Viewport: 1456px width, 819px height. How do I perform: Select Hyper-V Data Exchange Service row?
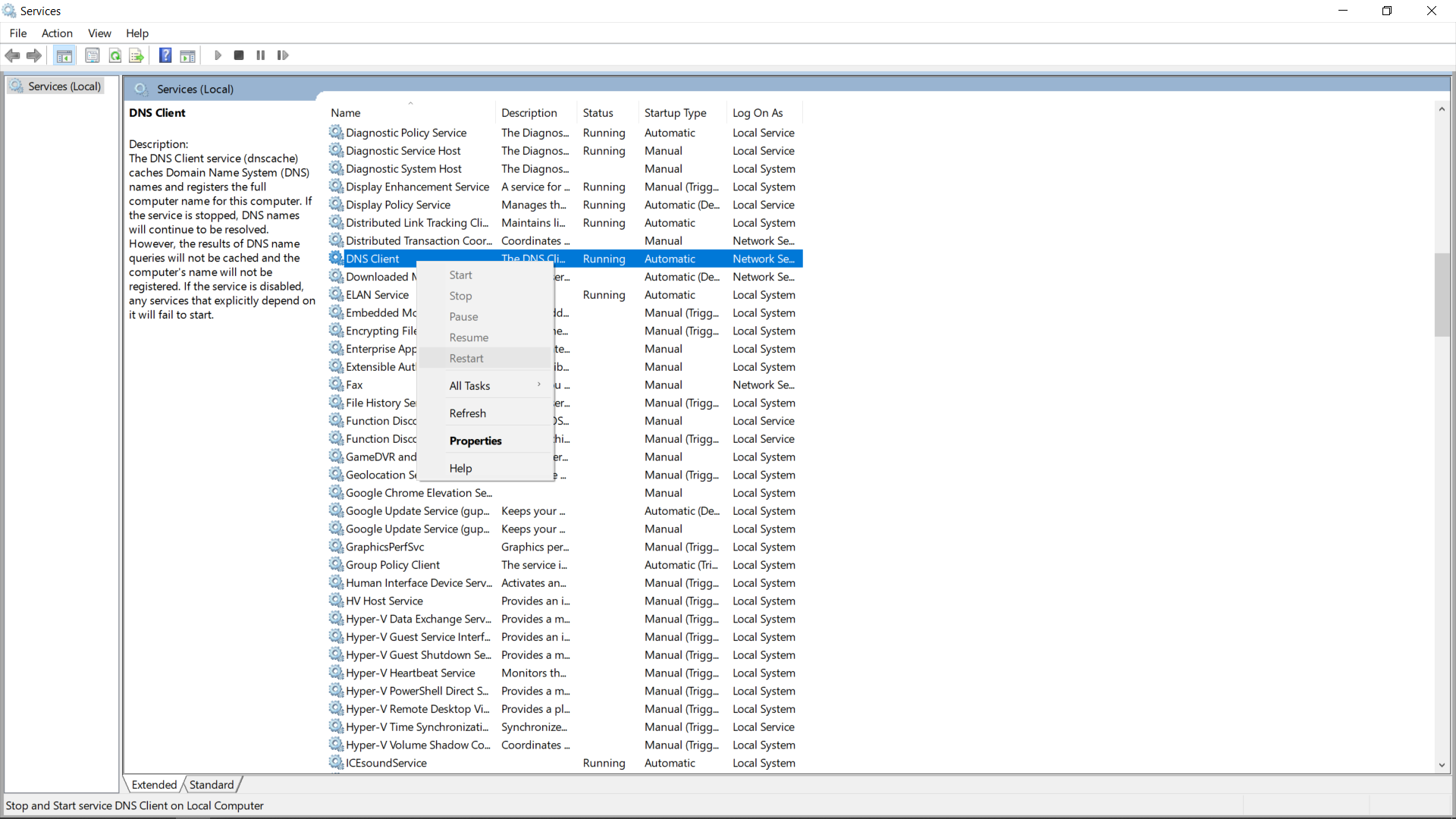coord(565,619)
